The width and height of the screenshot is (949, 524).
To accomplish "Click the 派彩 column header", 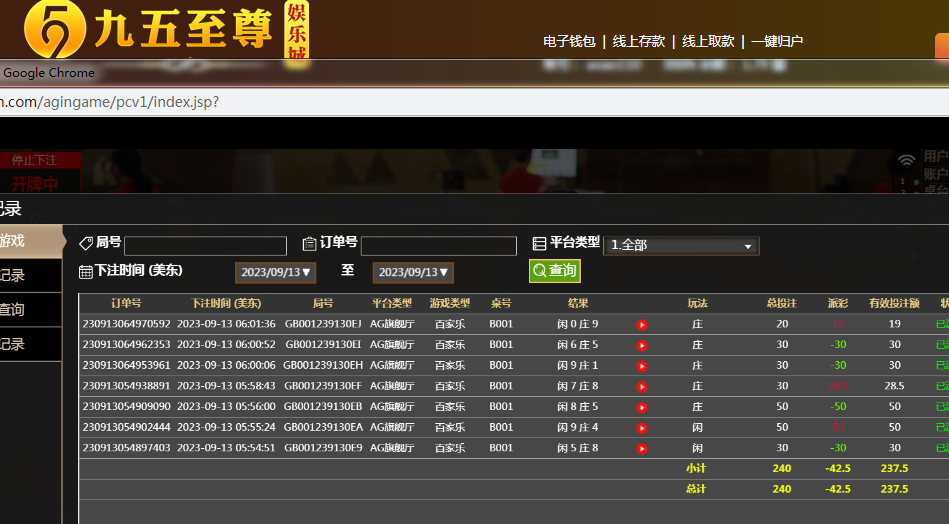I will [838, 303].
